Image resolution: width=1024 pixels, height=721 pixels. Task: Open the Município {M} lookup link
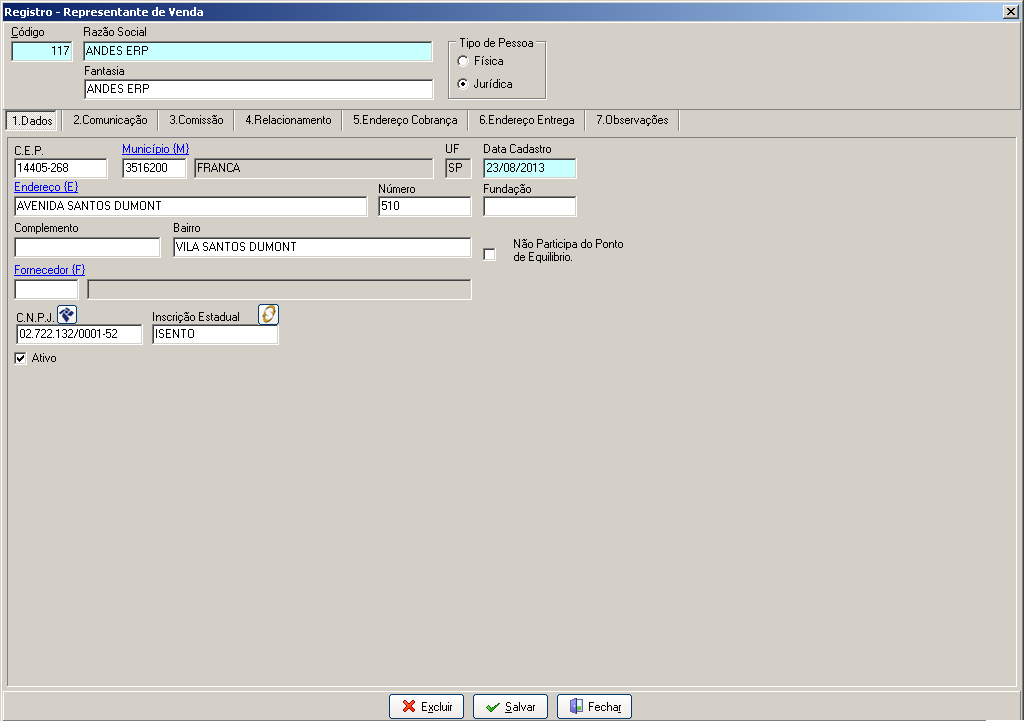(x=155, y=150)
